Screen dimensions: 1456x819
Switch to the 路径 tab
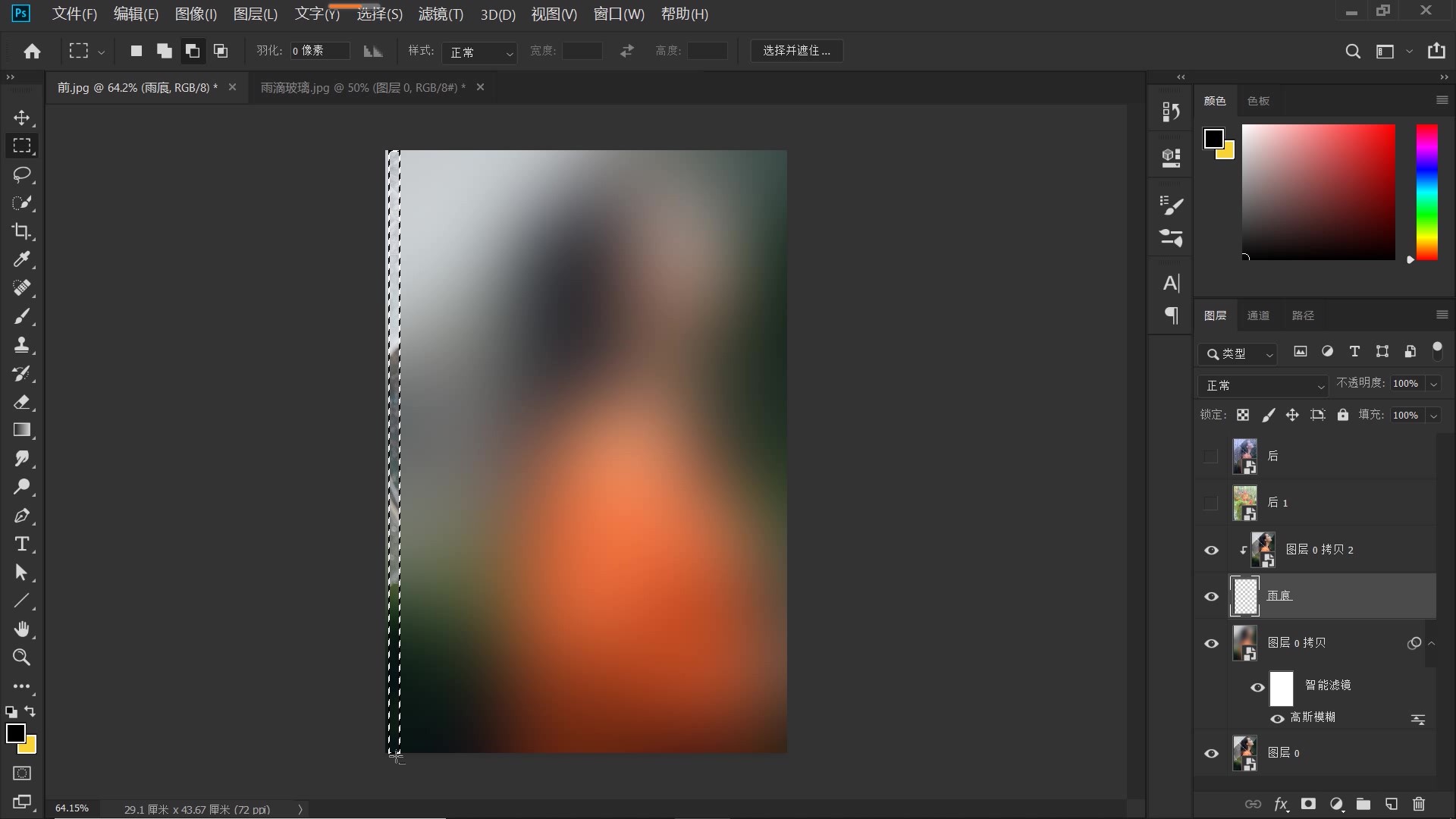click(x=1303, y=315)
